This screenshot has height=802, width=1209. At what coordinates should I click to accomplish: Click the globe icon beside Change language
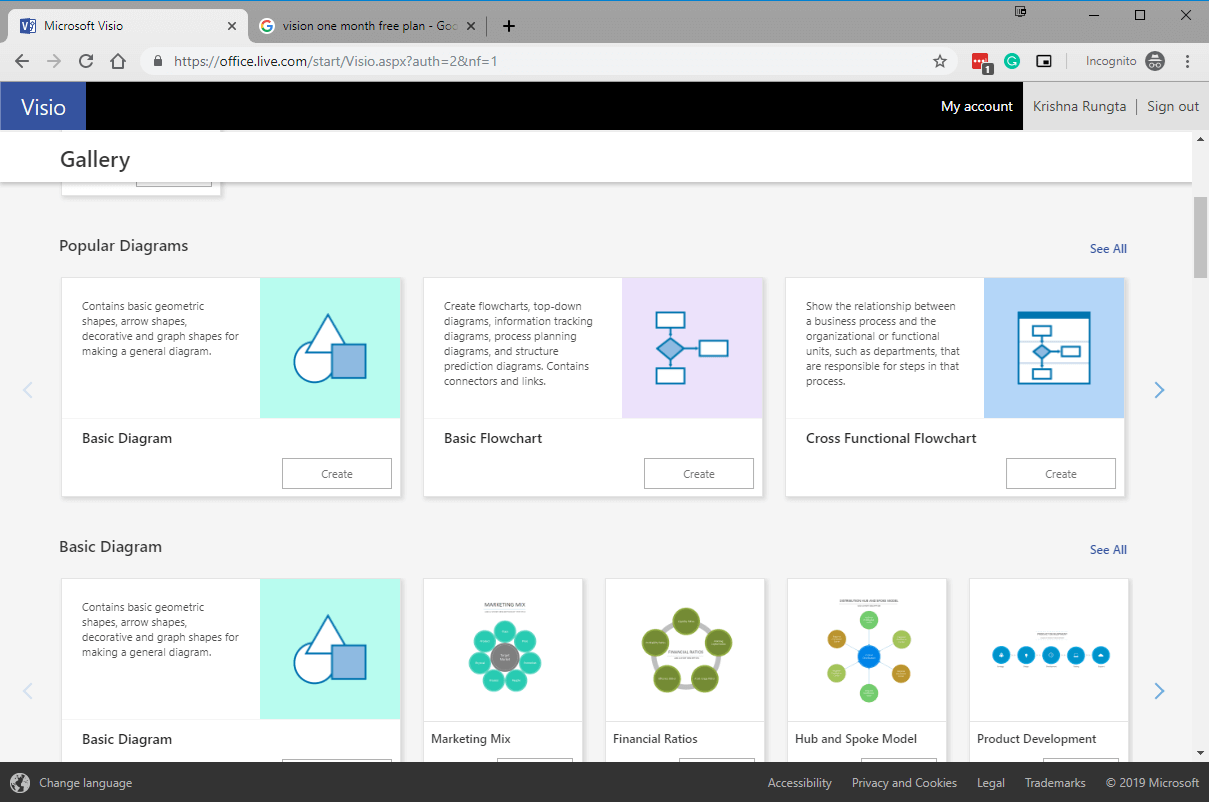click(x=20, y=783)
